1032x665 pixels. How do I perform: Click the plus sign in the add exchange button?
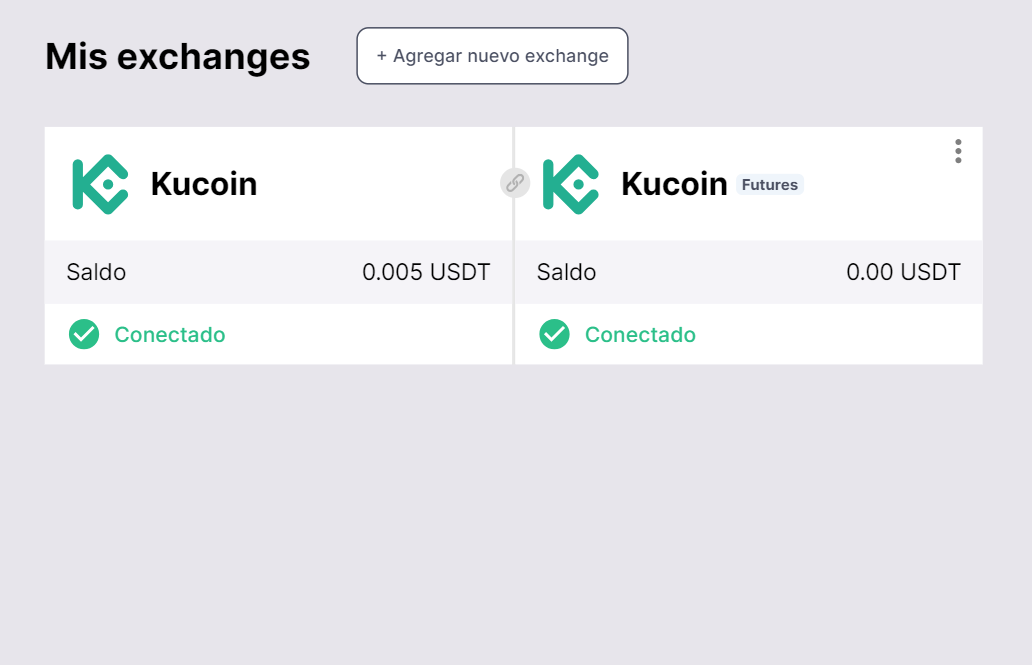click(x=381, y=56)
